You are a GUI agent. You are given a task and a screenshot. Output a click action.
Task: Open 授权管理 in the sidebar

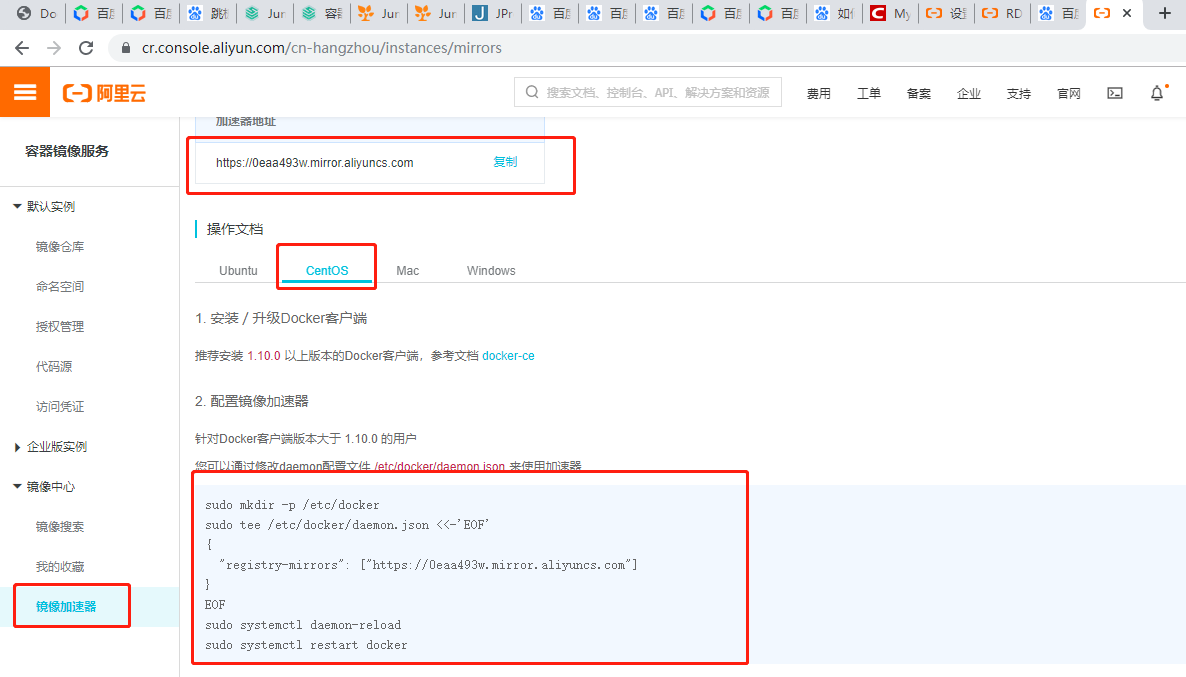coord(60,327)
